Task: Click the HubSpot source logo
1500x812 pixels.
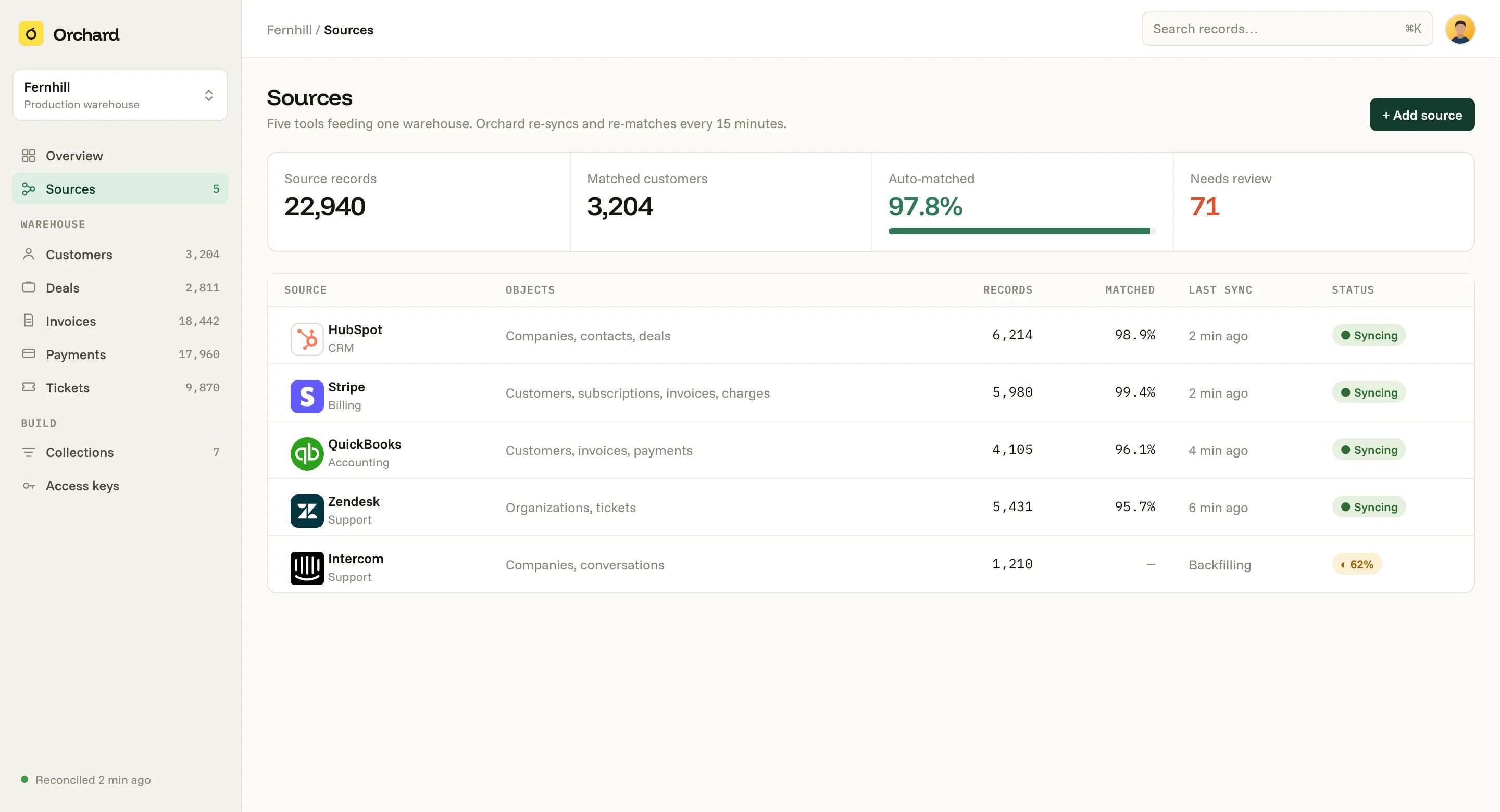Action: pyautogui.click(x=307, y=339)
